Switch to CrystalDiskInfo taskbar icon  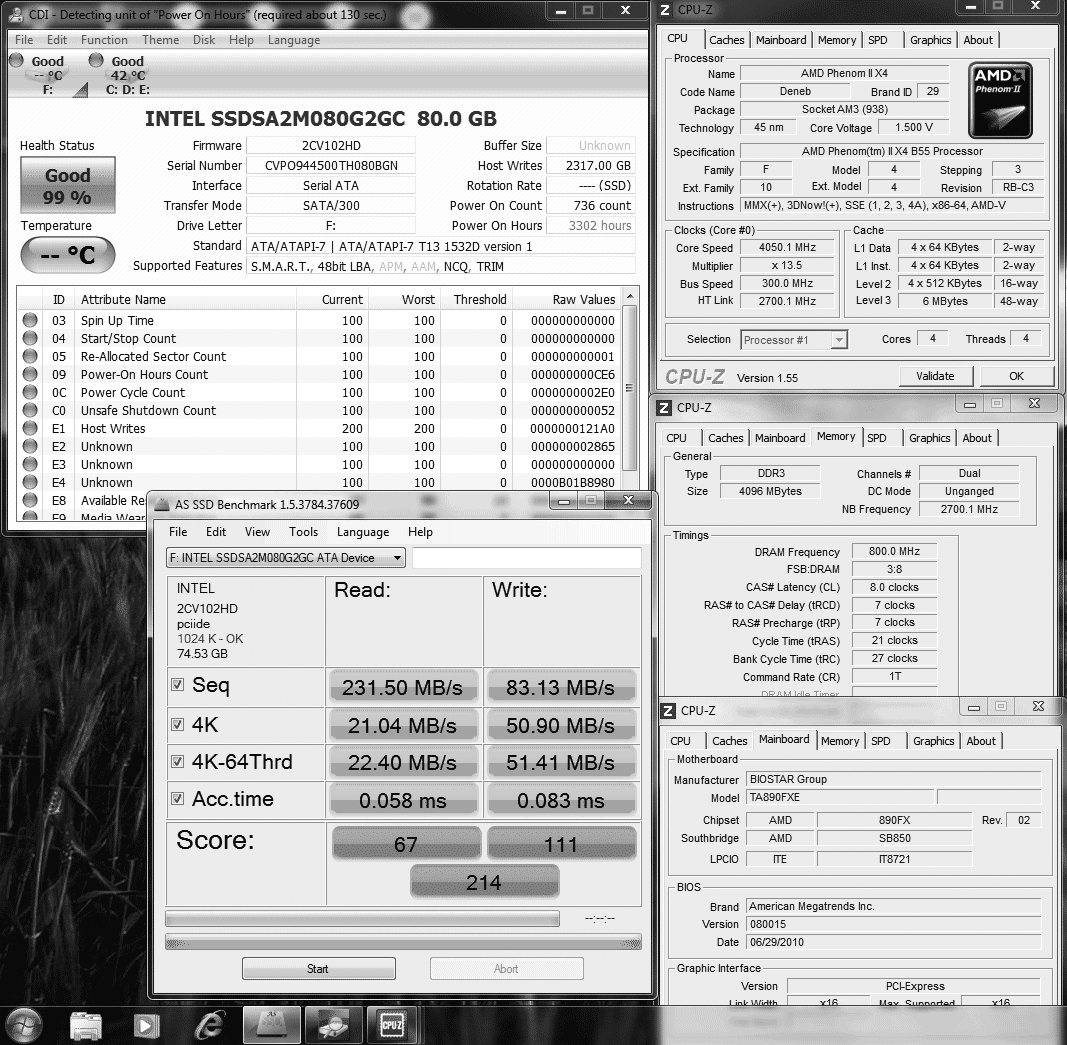click(x=332, y=1025)
